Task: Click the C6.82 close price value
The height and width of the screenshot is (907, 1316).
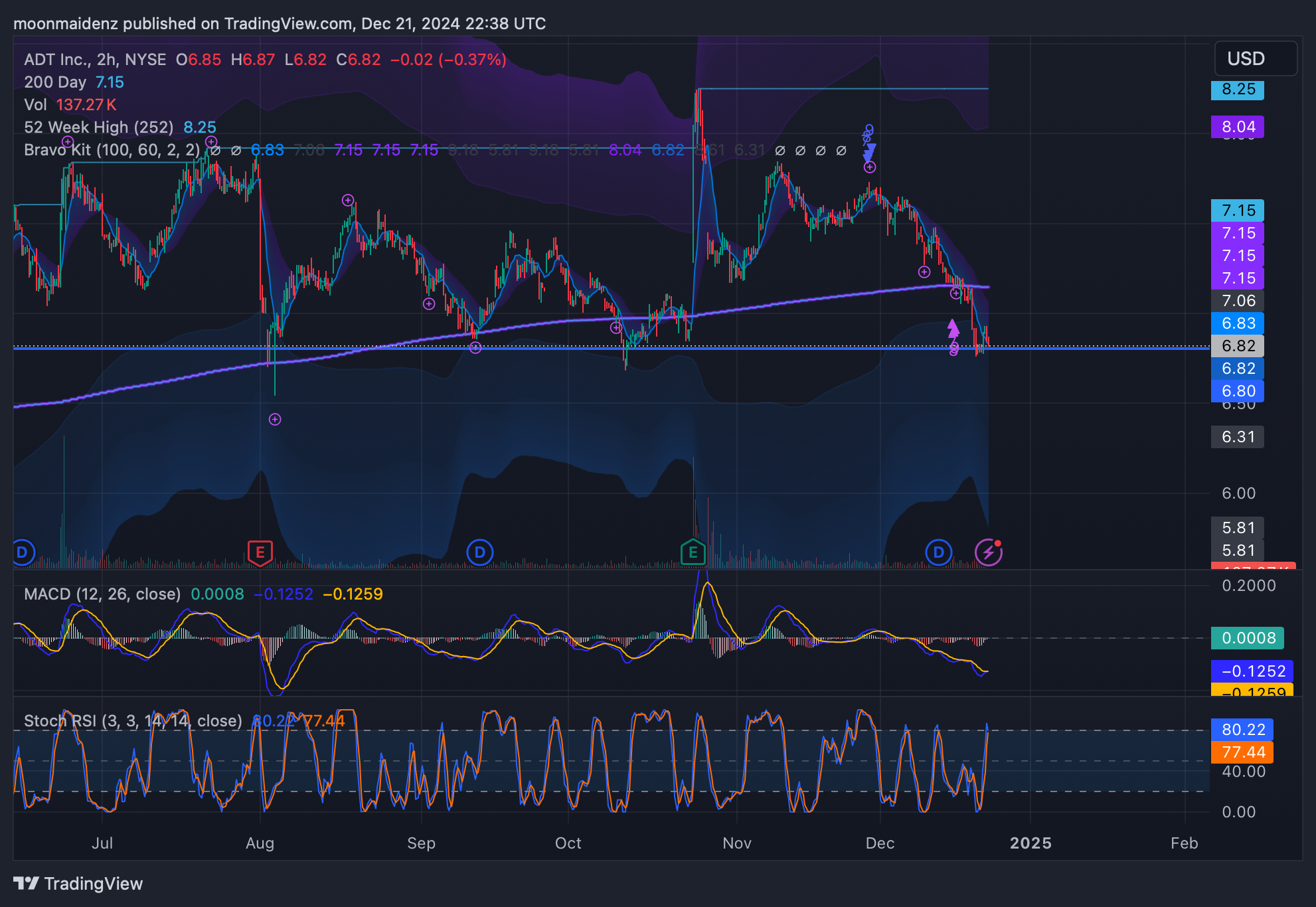Action: point(359,60)
